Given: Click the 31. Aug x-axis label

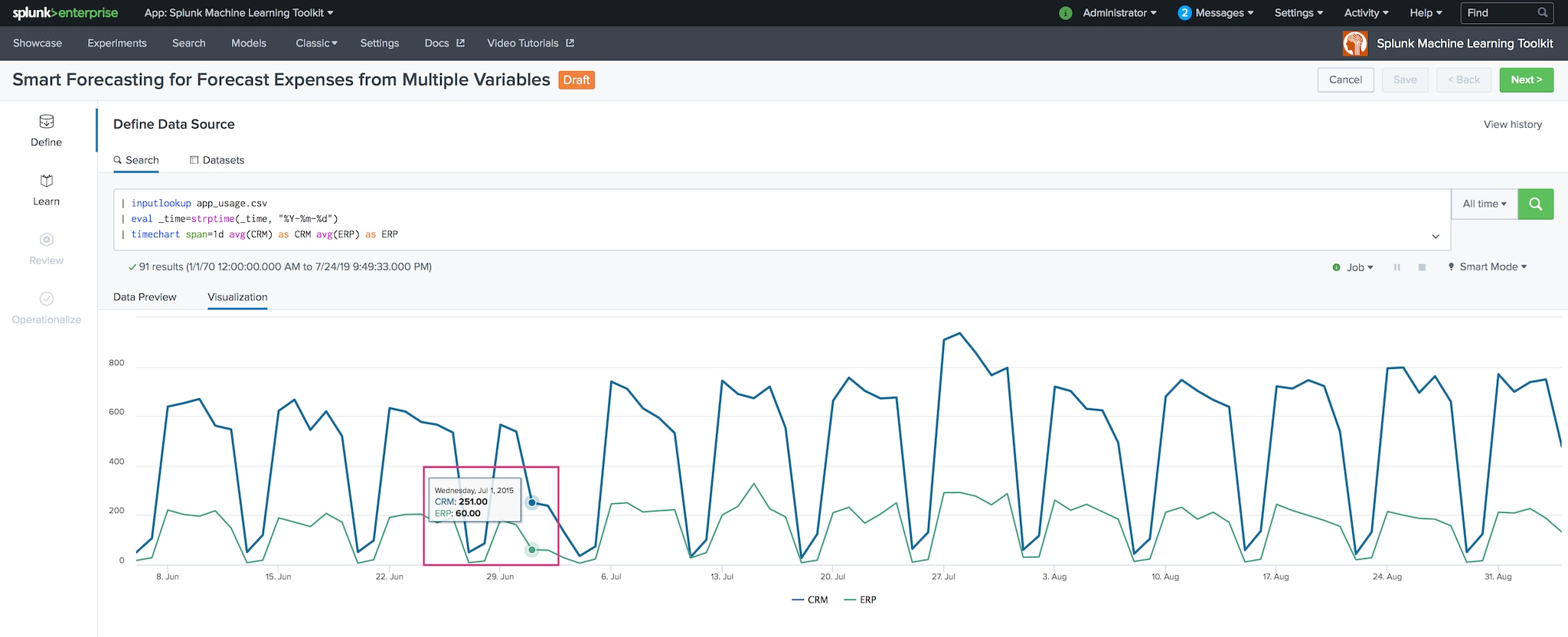Looking at the screenshot, I should click(x=1498, y=577).
